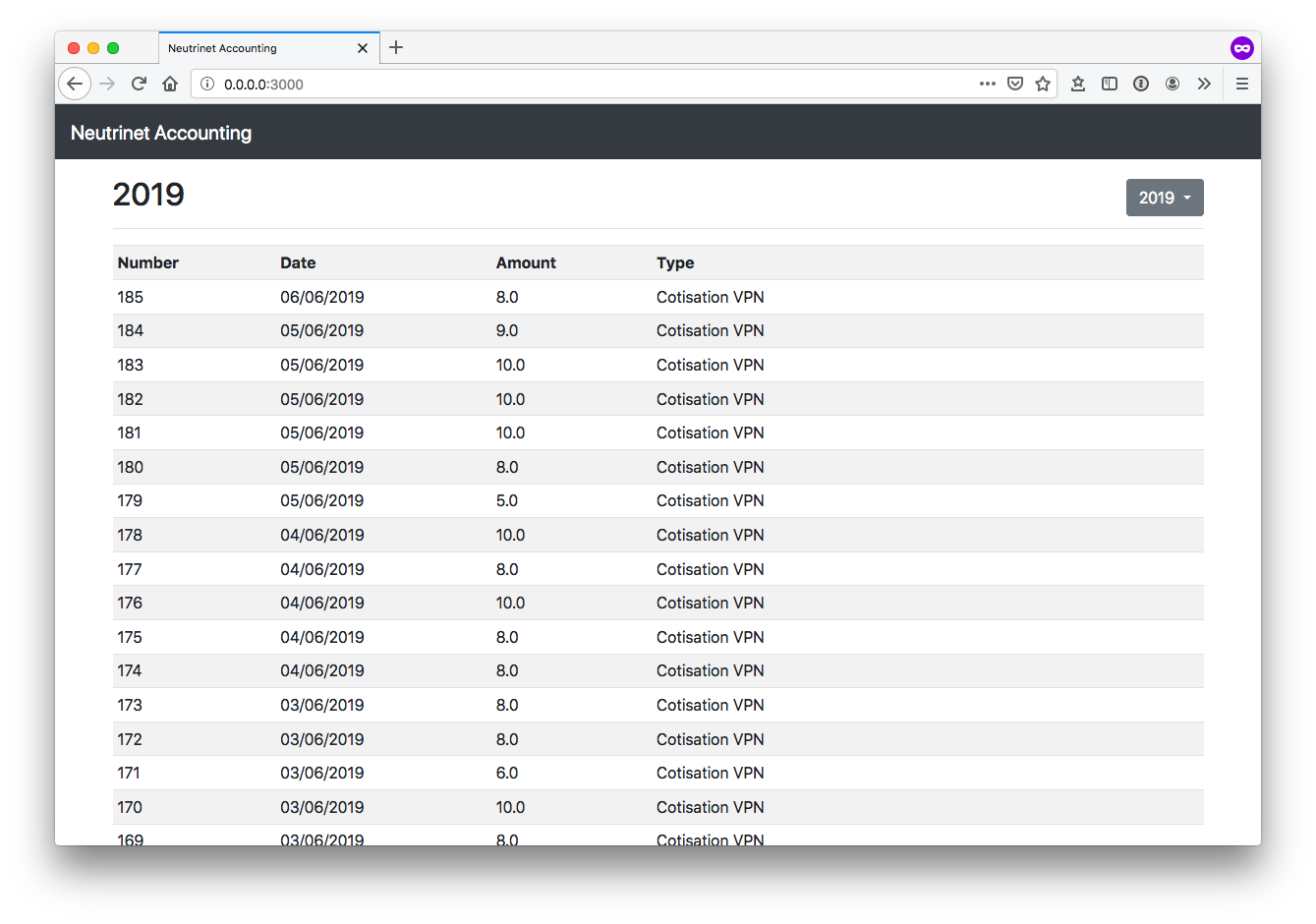The image size is (1316, 924).
Task: Click the Amount column header
Action: [x=526, y=262]
